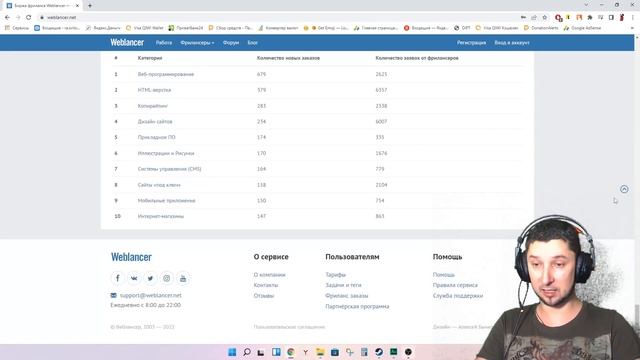This screenshot has width=640, height=360.
Task: Click the Weblancer logo in the footer
Action: [131, 257]
